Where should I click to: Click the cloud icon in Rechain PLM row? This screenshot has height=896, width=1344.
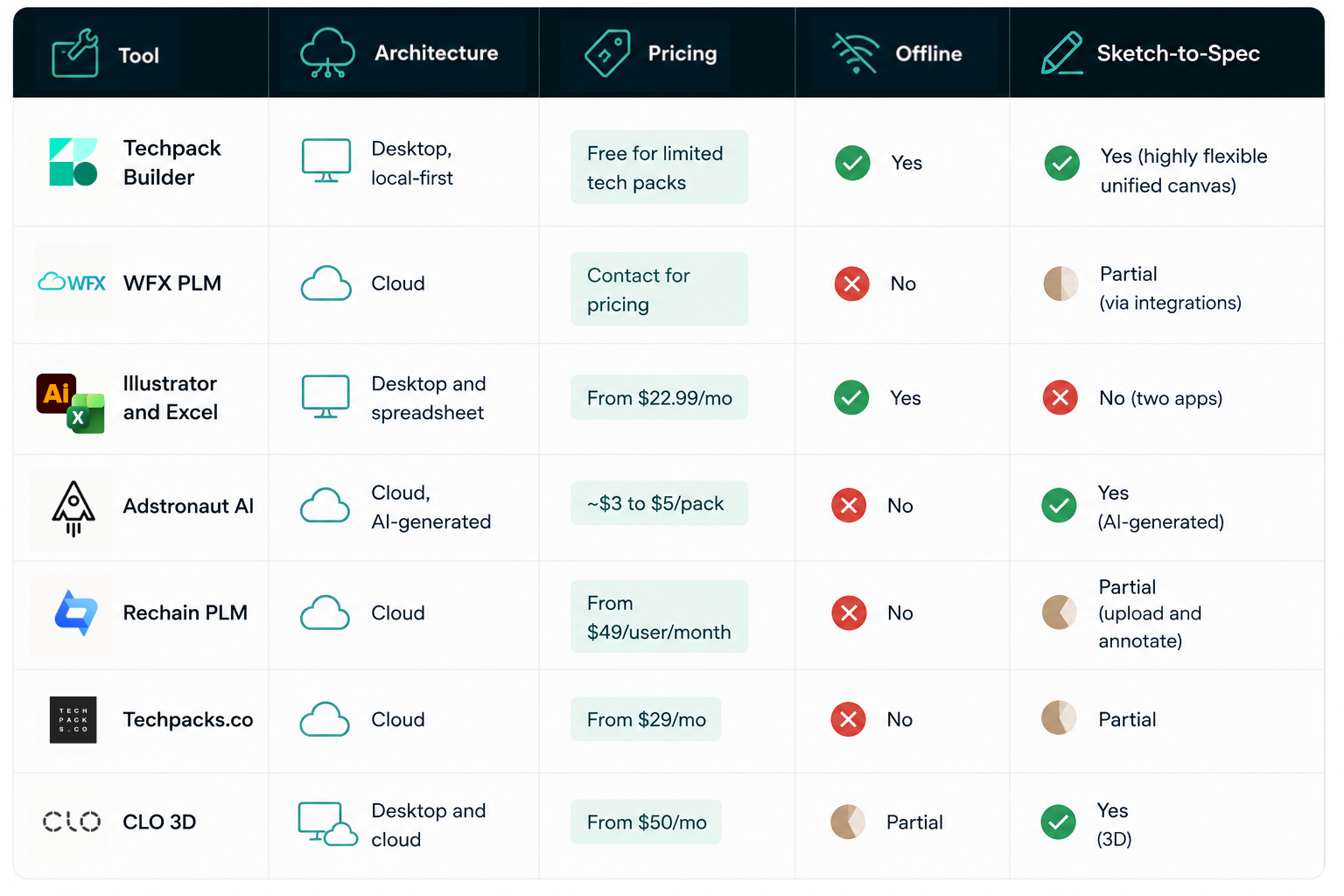(x=325, y=612)
